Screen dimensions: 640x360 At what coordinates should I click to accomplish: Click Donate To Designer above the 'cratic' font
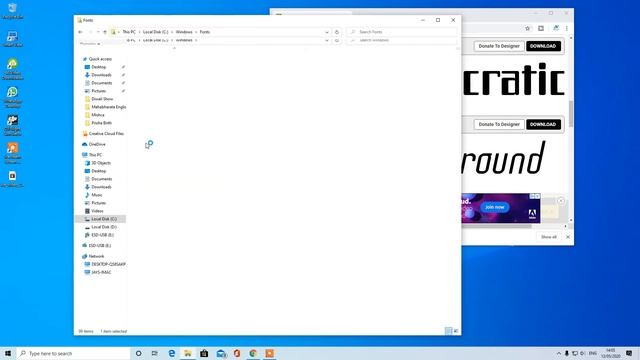[x=499, y=46]
